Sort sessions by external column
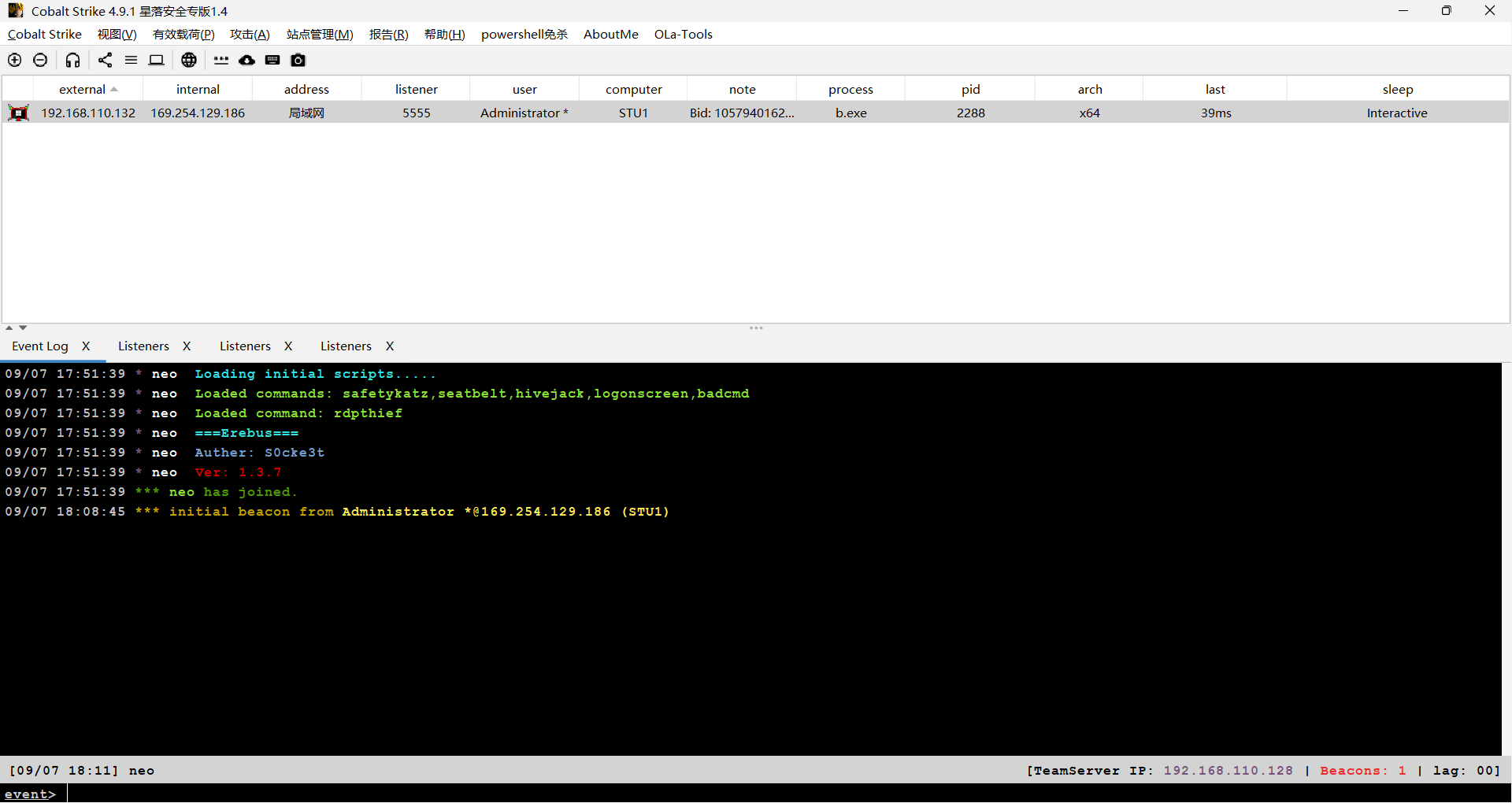The image size is (1512, 803). [88, 89]
